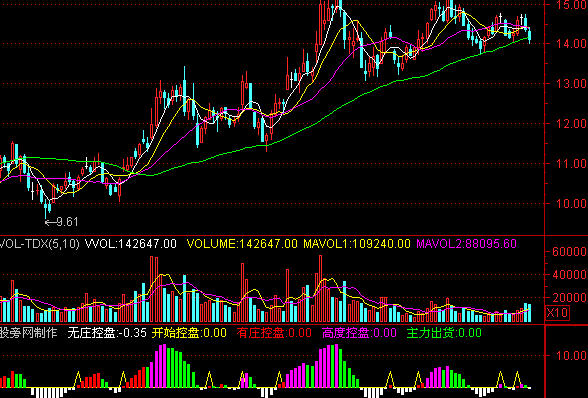Click the 60000 volume axis label
Image resolution: width=588 pixels, height=398 pixels.
[x=569, y=251]
